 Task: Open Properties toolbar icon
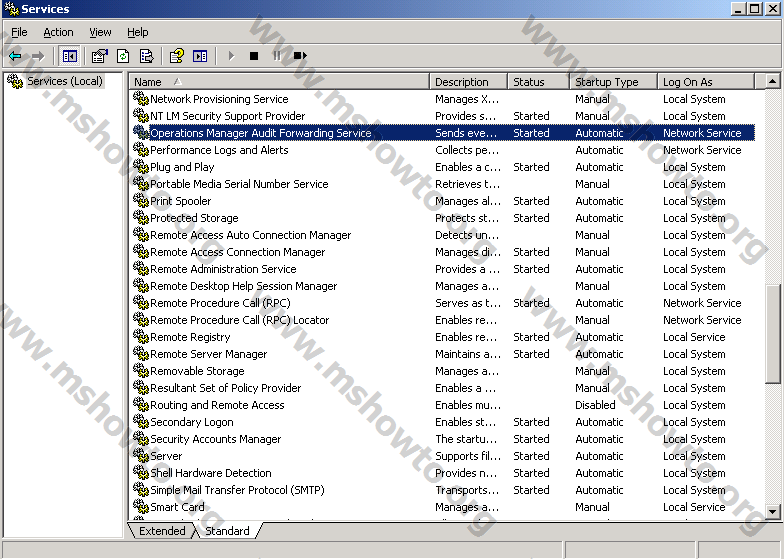(100, 56)
